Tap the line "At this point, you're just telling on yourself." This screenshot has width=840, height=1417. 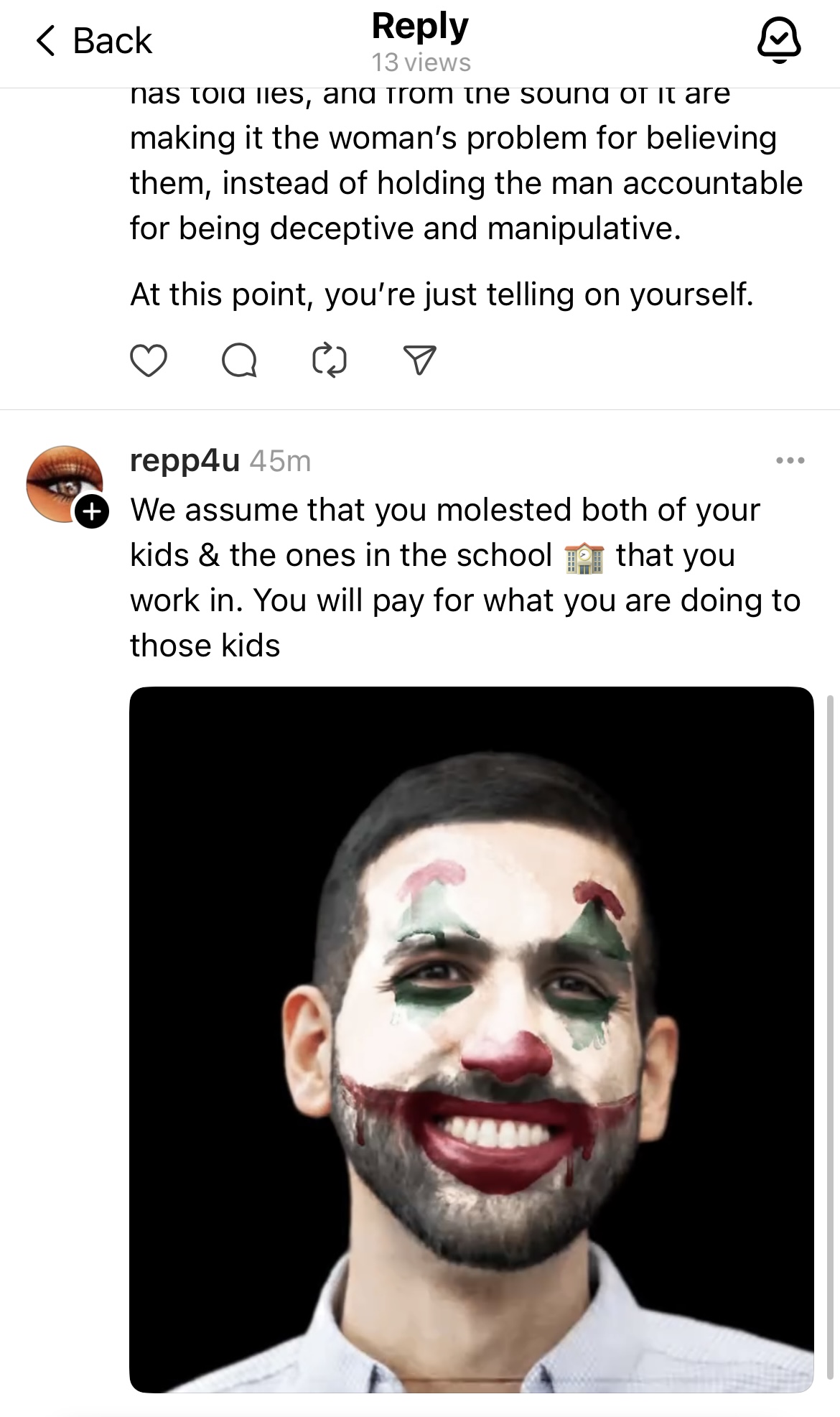point(442,294)
